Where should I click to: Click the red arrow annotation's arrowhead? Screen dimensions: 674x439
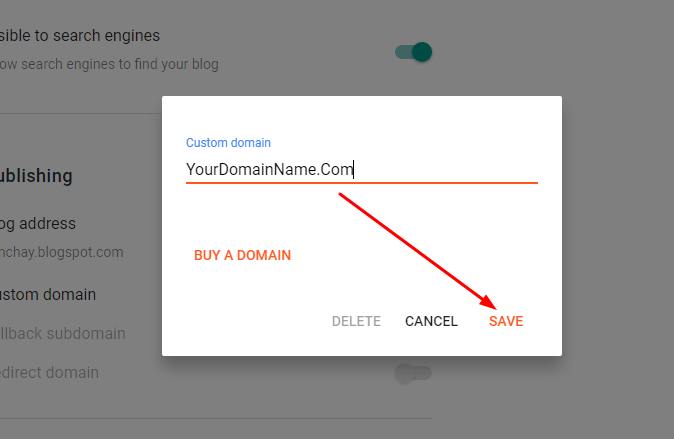tap(489, 303)
